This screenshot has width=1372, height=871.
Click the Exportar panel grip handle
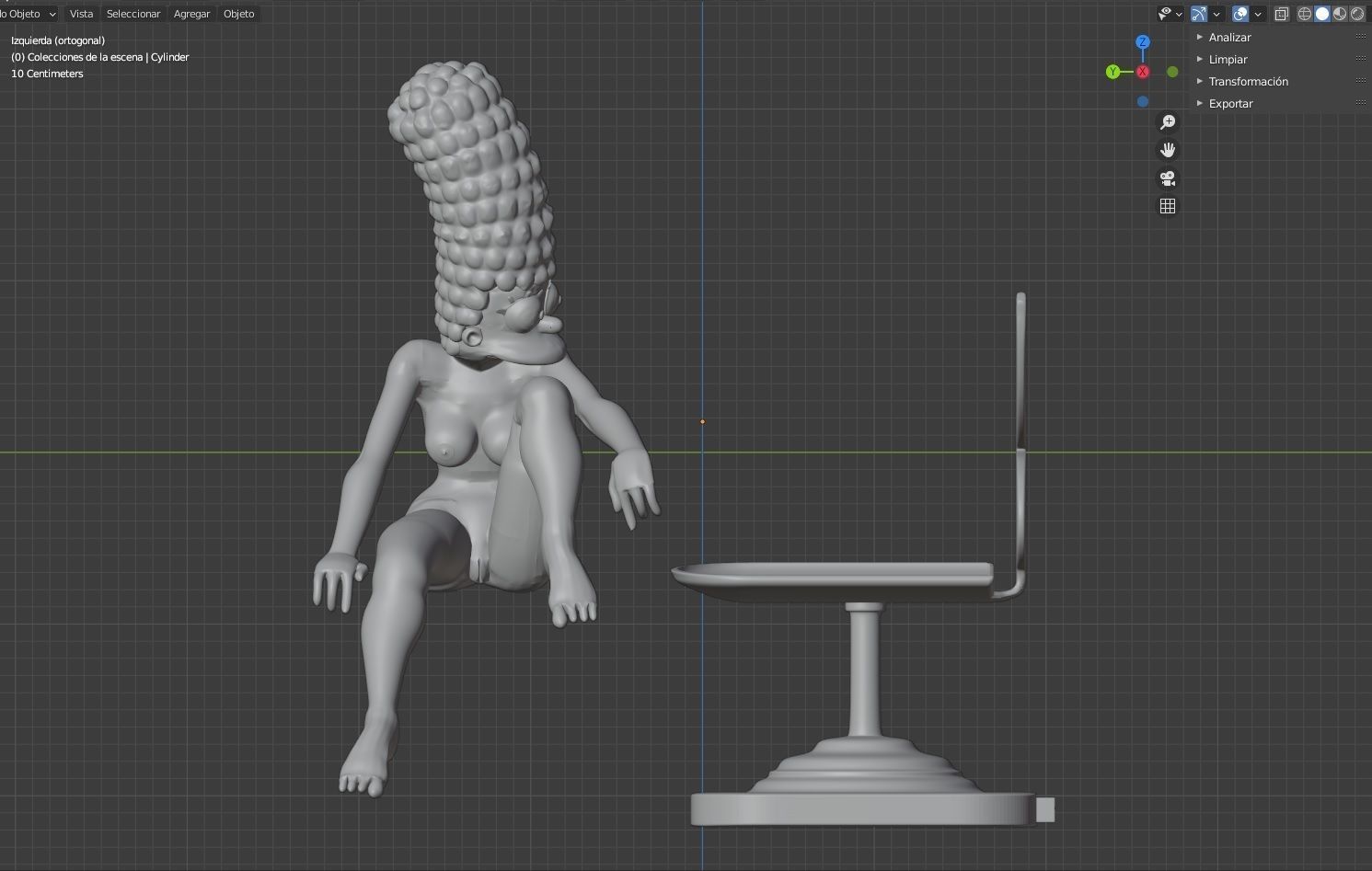[1361, 103]
